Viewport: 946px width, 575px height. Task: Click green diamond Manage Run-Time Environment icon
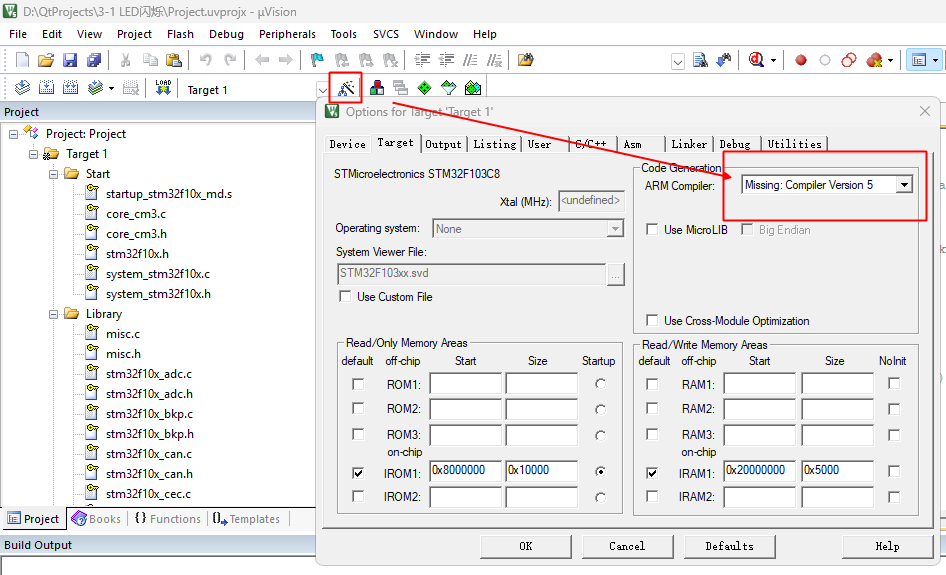(425, 88)
